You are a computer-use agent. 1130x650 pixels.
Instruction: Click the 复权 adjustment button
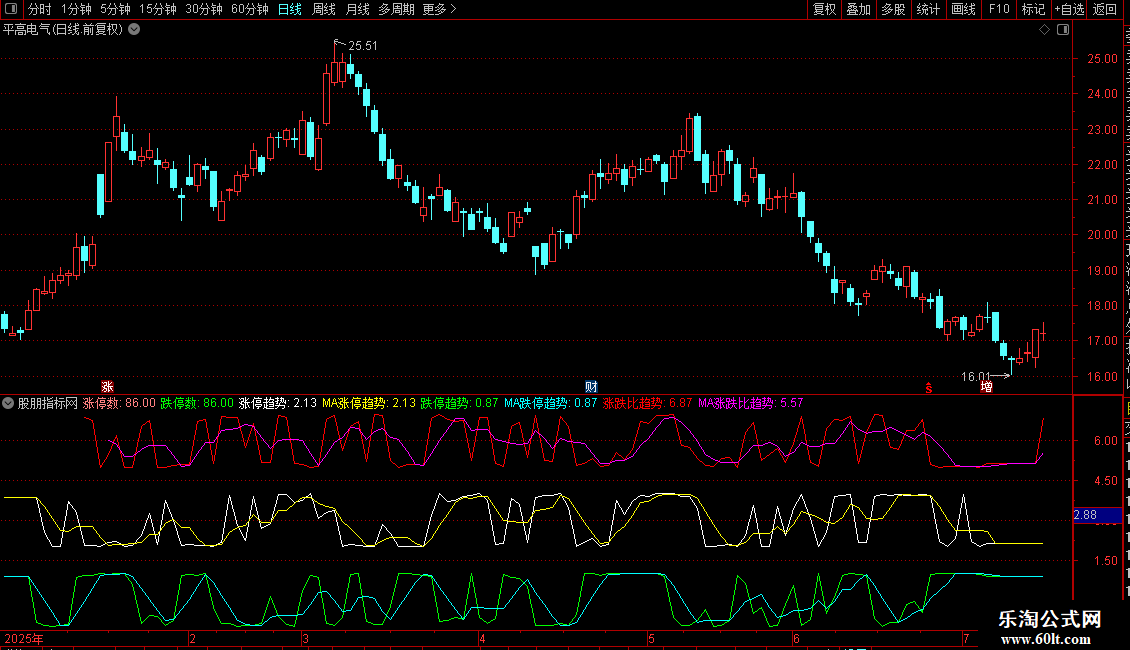pos(824,9)
